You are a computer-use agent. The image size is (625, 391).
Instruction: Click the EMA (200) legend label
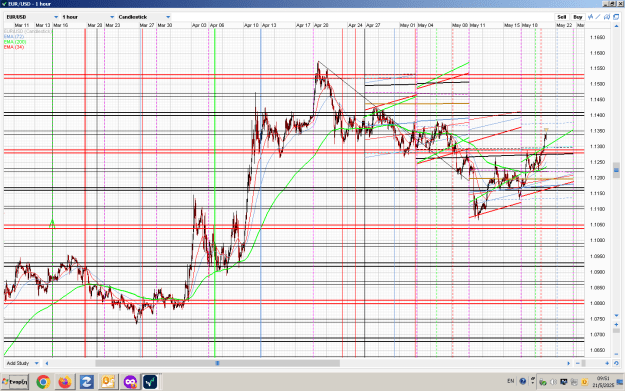coord(15,42)
